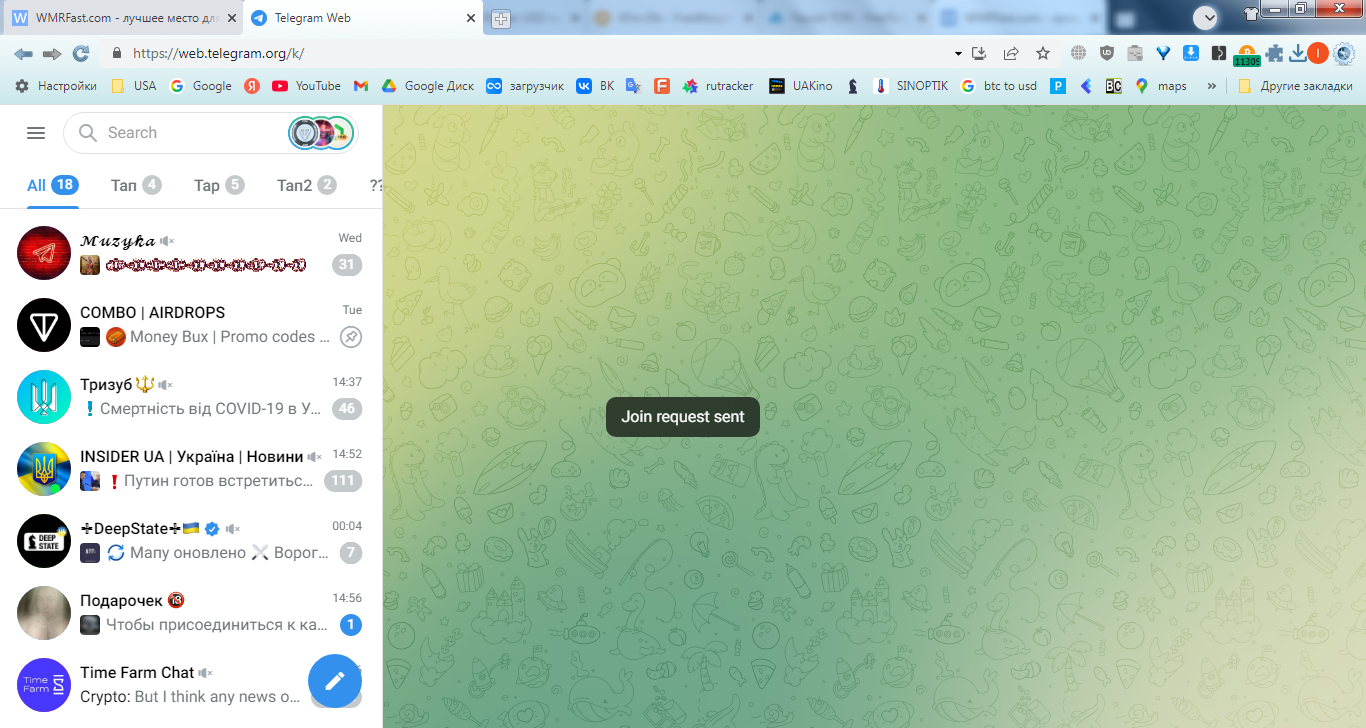Viewport: 1366px width, 728px height.
Task: Close the WMRFast.com browser tab
Action: [x=231, y=18]
